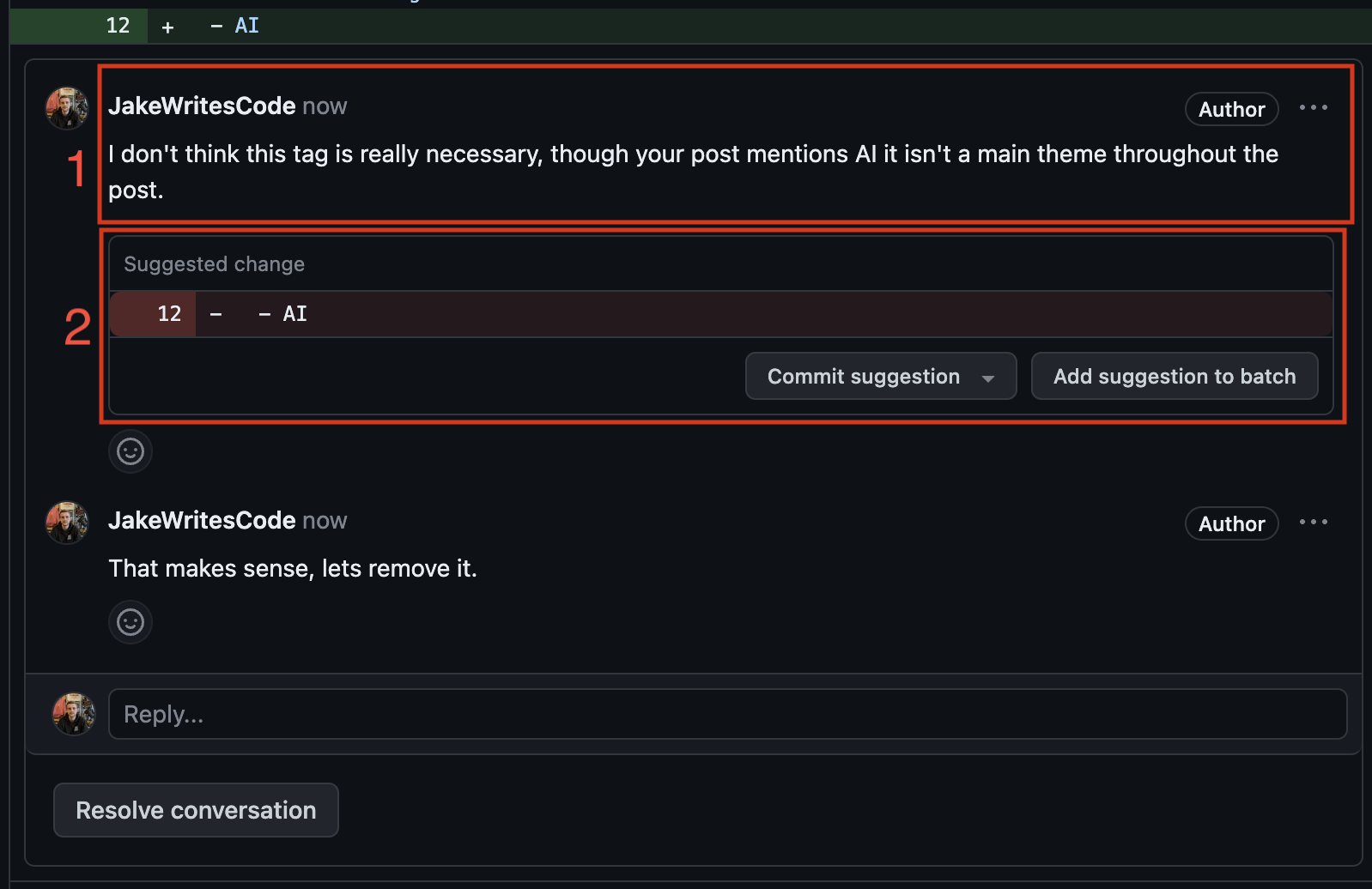The height and width of the screenshot is (889, 1372).
Task: Click the Reply input field
Action: [x=601, y=713]
